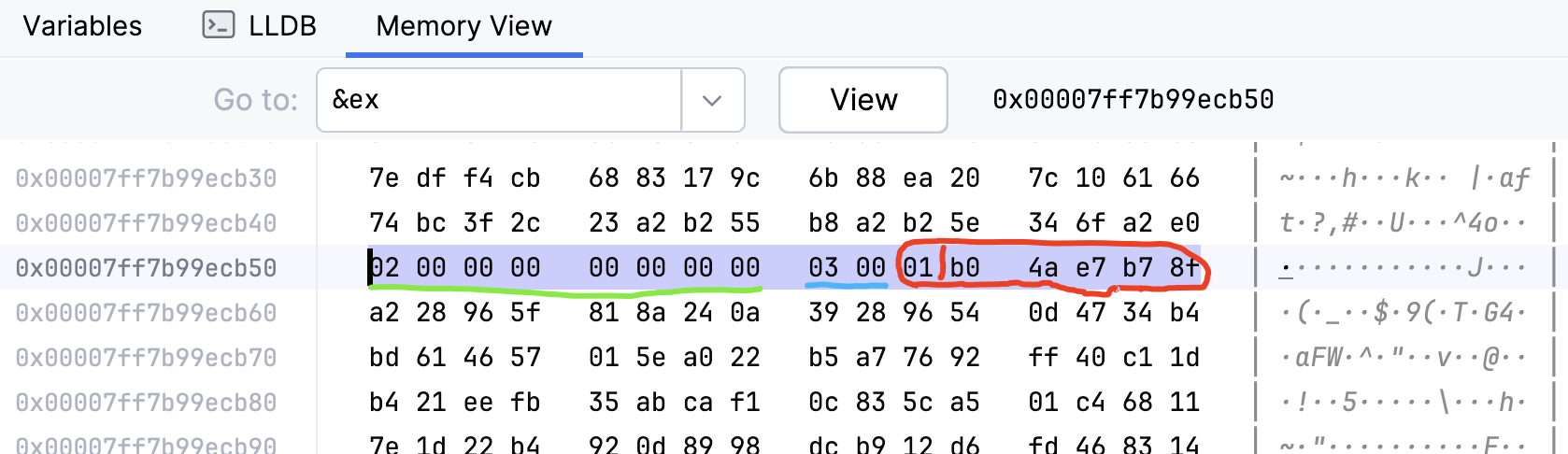Viewport: 1568px width, 454px height.
Task: Click byte ff in row ending b70
Action: 1043,358
